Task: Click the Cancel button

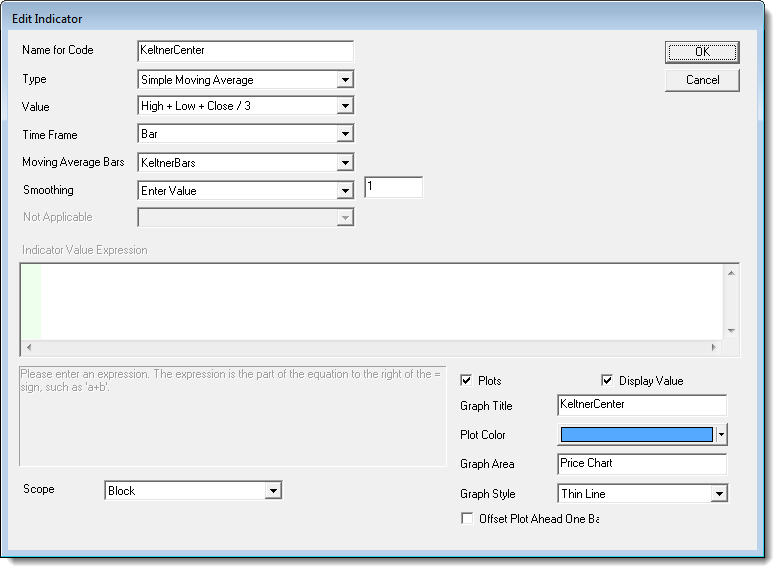Action: coord(702,80)
